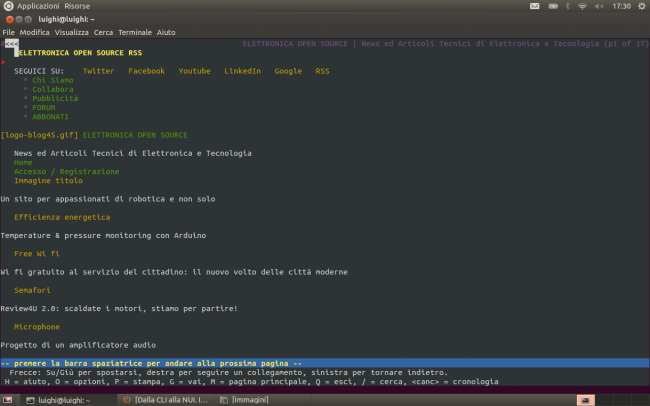Click the 'H = aiuto, O = opzioni' shortcuts line
Viewport: 650px width, 406px height.
252,381
